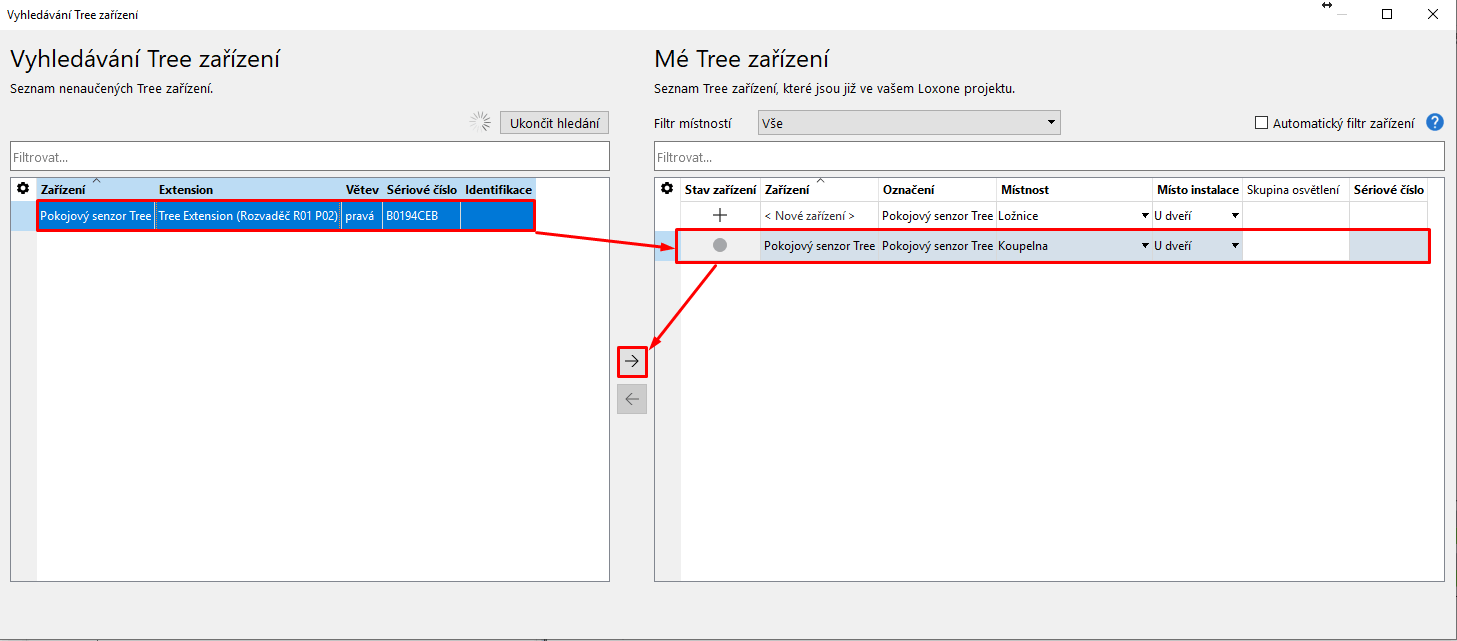Click the right arrow to pair the device

coord(631,360)
